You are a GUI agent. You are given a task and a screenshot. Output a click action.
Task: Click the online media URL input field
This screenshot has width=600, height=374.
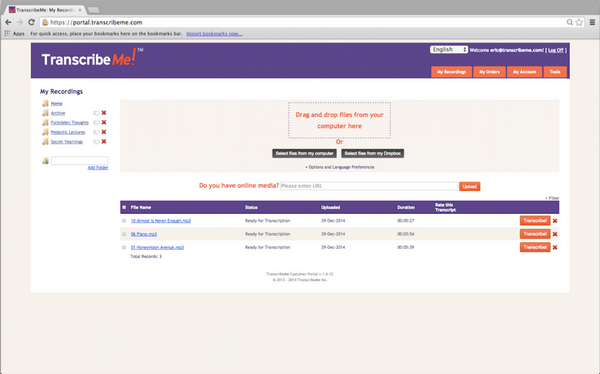click(369, 186)
